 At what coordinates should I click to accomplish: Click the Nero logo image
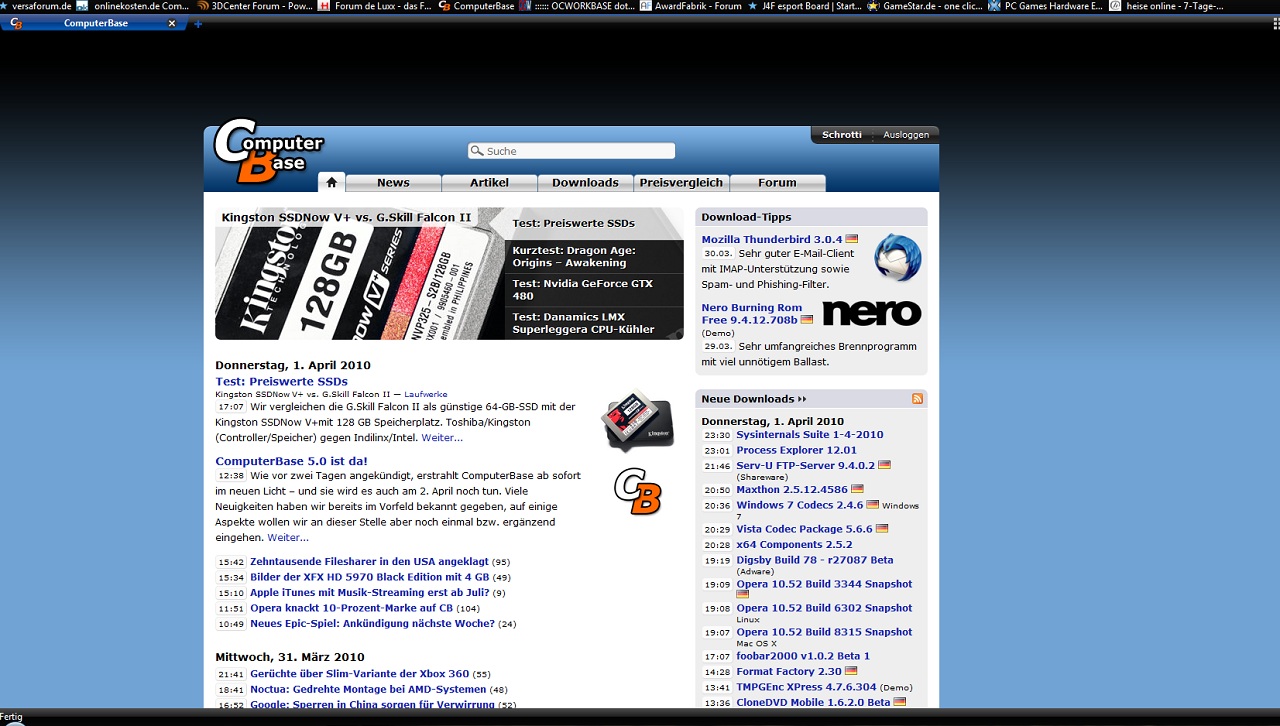pyautogui.click(x=872, y=313)
